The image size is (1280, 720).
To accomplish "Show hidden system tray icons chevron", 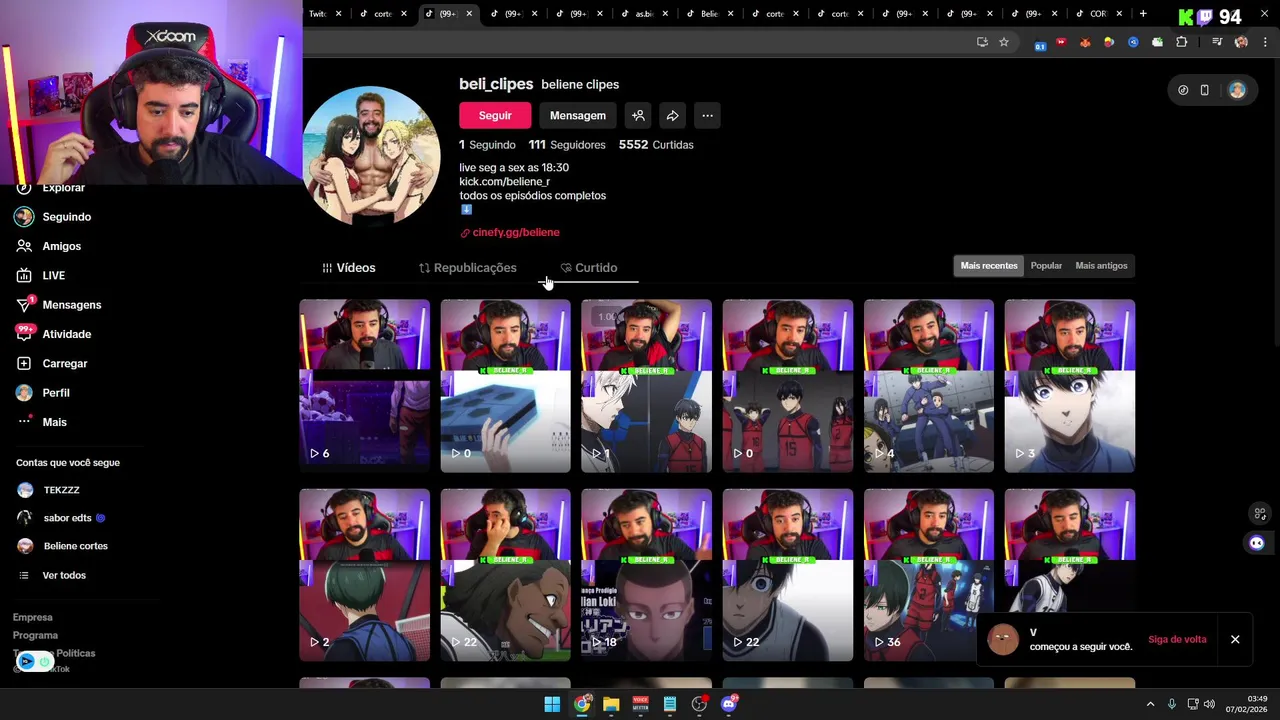I will click(x=1150, y=704).
